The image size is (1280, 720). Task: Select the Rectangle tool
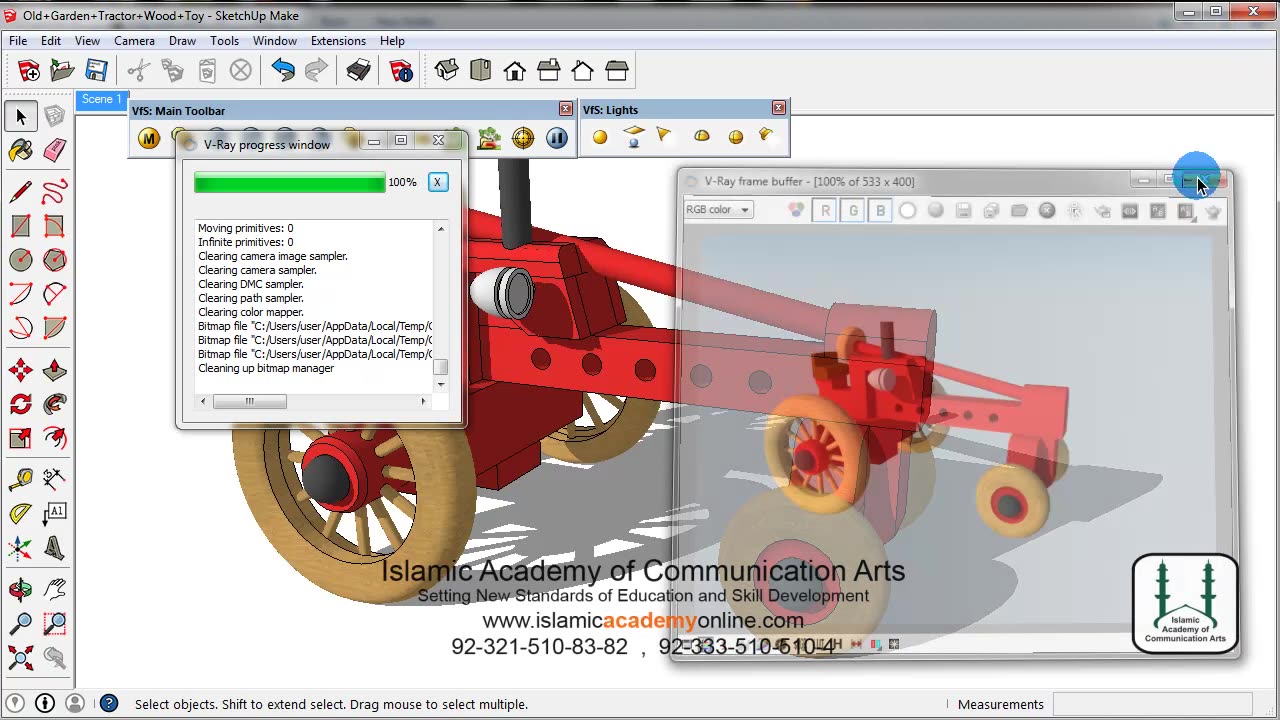pos(20,226)
